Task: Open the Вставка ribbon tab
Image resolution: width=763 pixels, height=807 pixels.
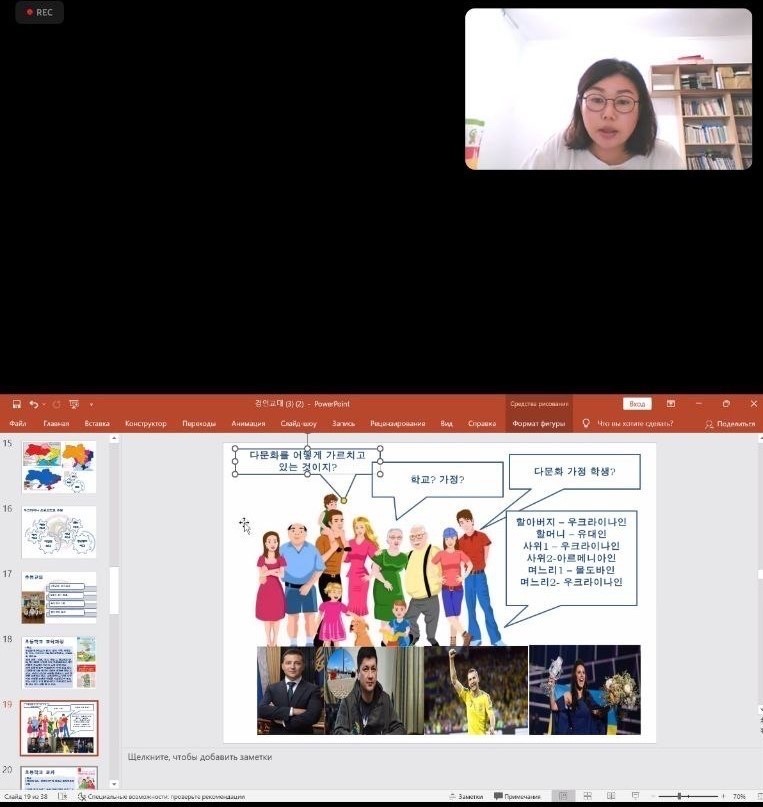Action: (97, 424)
